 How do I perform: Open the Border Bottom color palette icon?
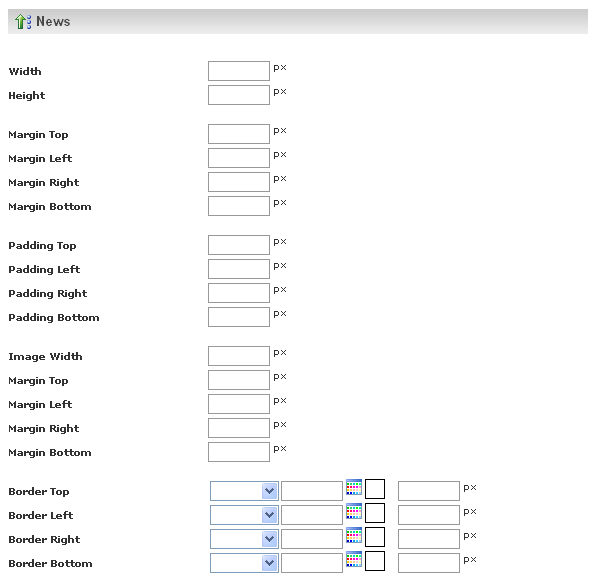pyautogui.click(x=354, y=559)
